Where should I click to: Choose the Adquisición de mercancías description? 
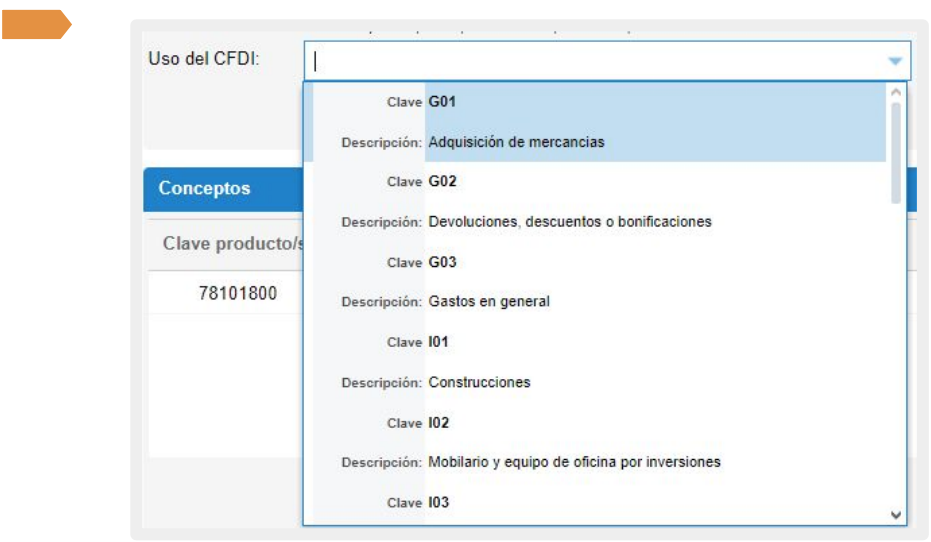coord(516,142)
